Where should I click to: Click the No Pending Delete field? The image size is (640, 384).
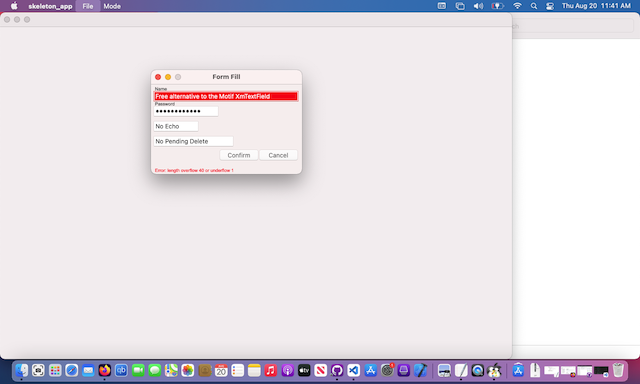click(x=193, y=141)
